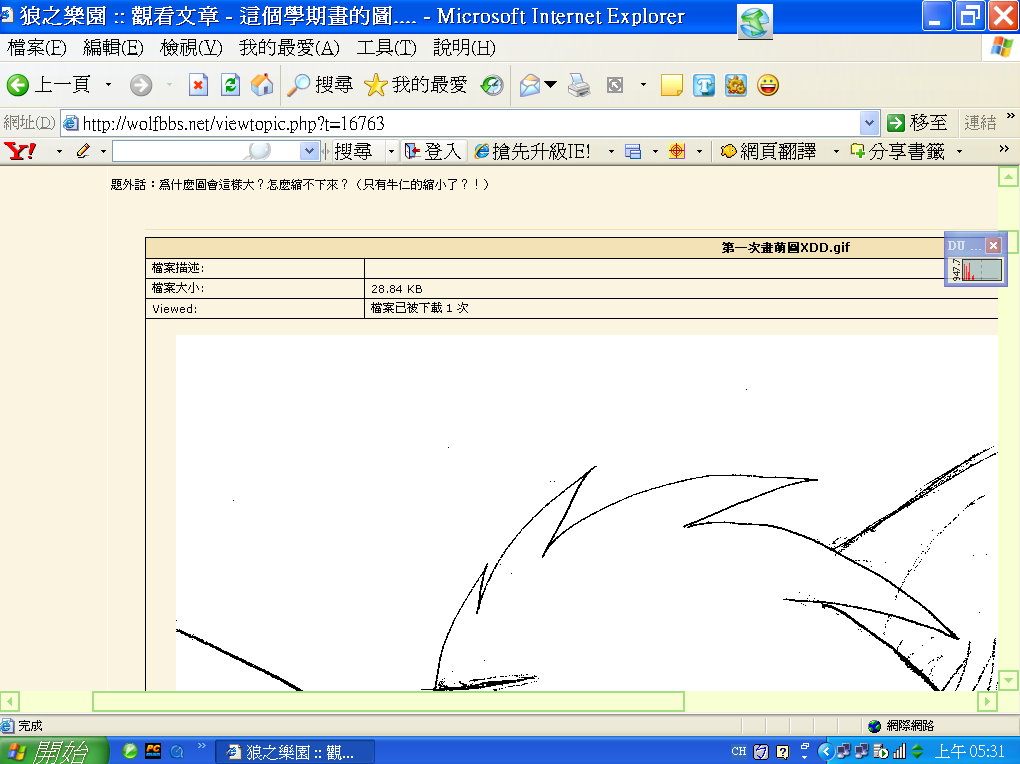1020x764 pixels.
Task: Go to the Home page icon
Action: (x=262, y=86)
